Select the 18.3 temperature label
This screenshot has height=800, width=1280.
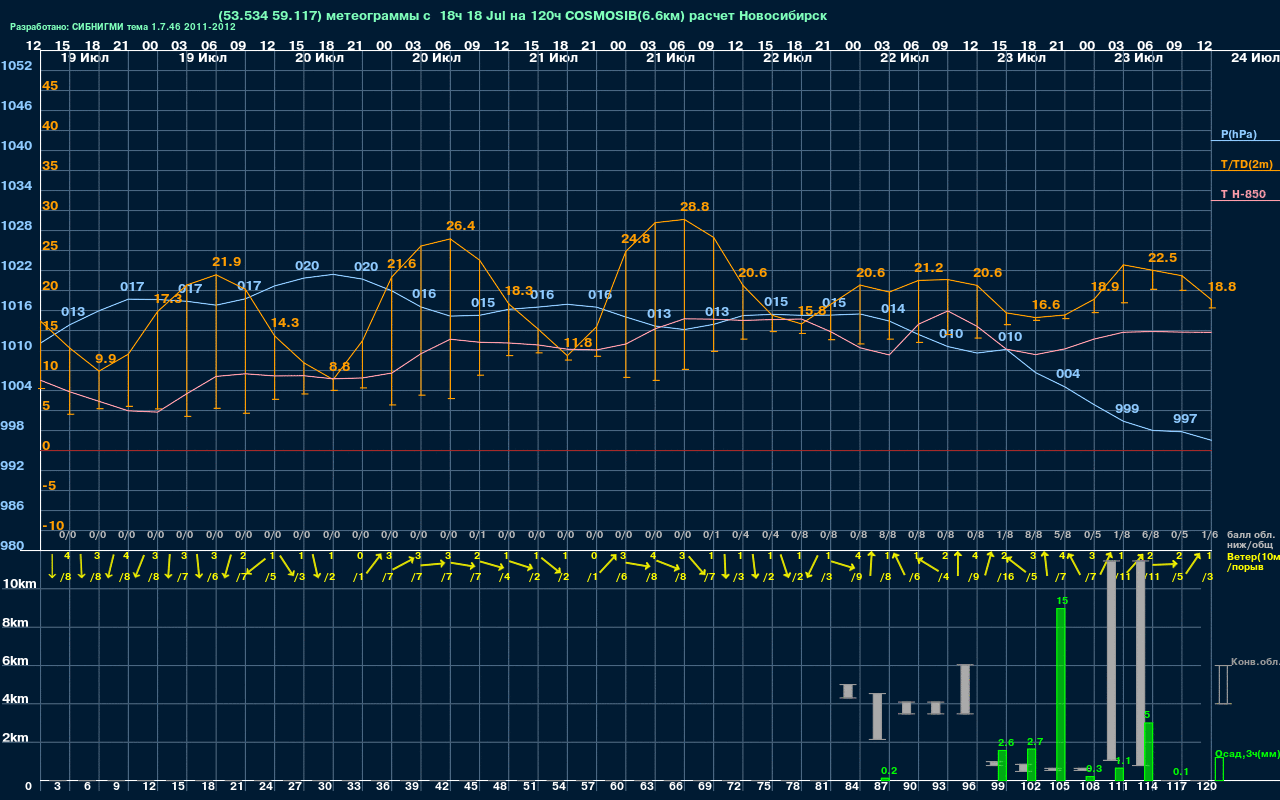click(519, 290)
